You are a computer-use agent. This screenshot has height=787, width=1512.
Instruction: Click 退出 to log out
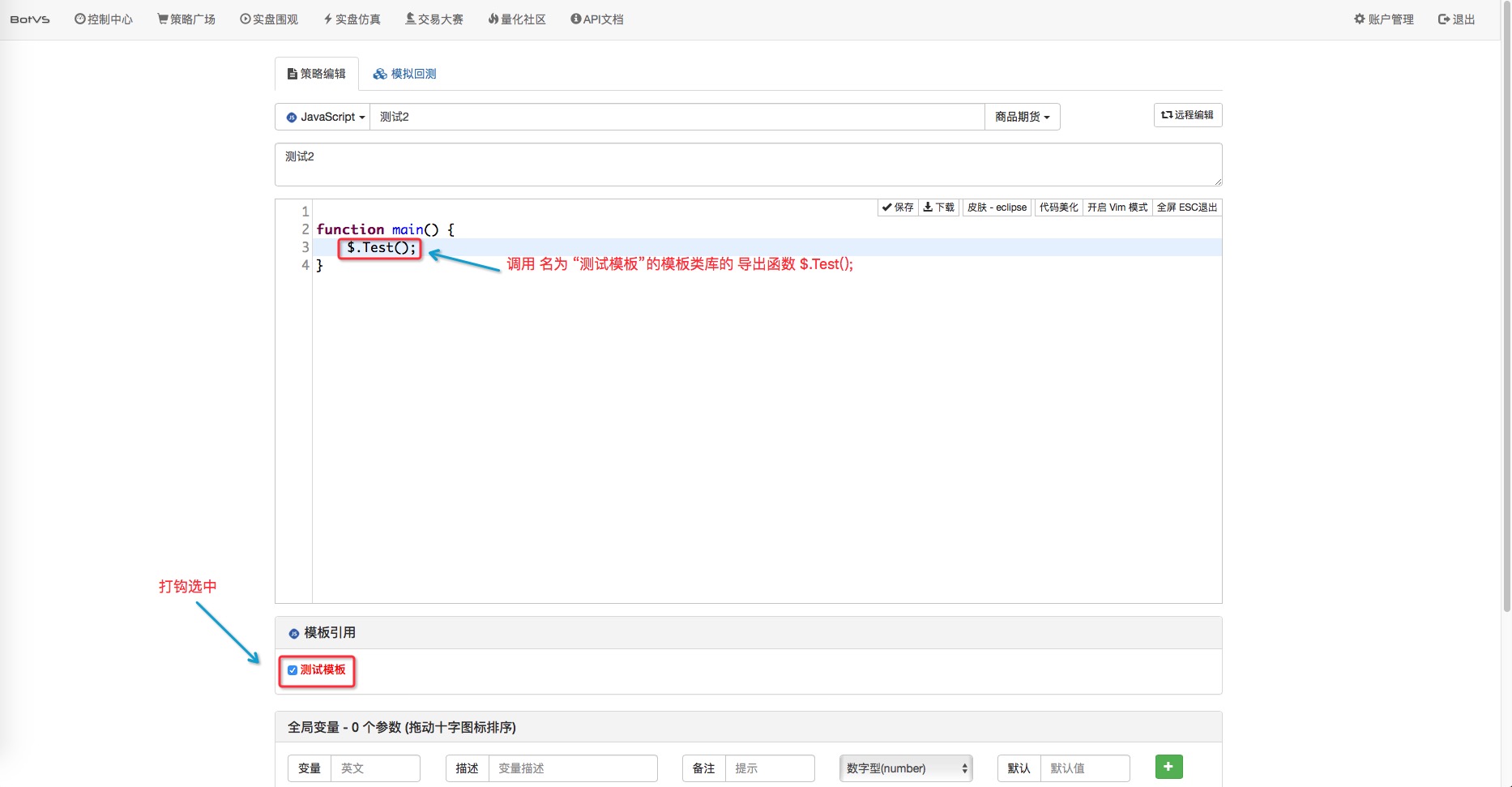point(1456,19)
